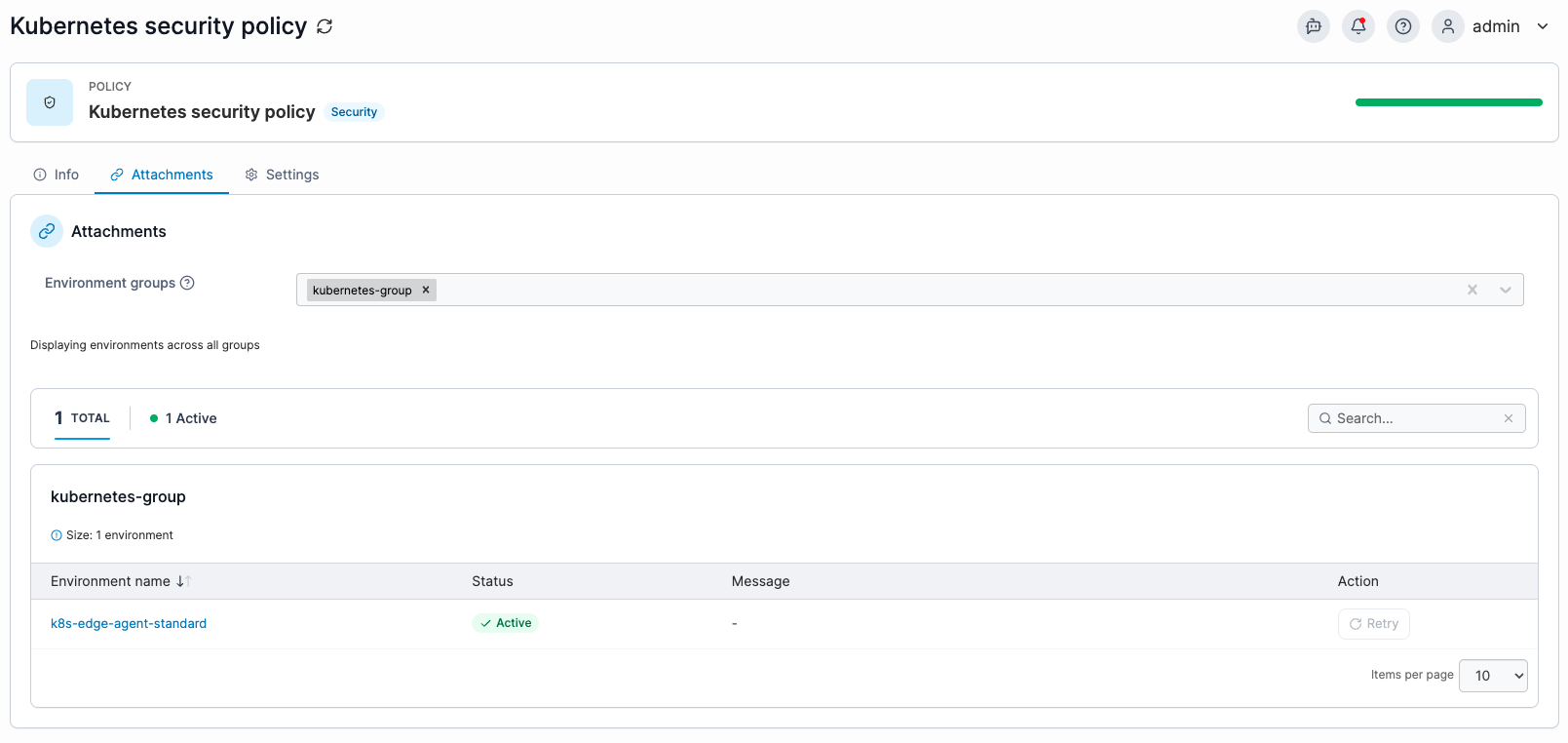This screenshot has width=1568, height=743.
Task: Focus the Search input field
Action: [1413, 418]
